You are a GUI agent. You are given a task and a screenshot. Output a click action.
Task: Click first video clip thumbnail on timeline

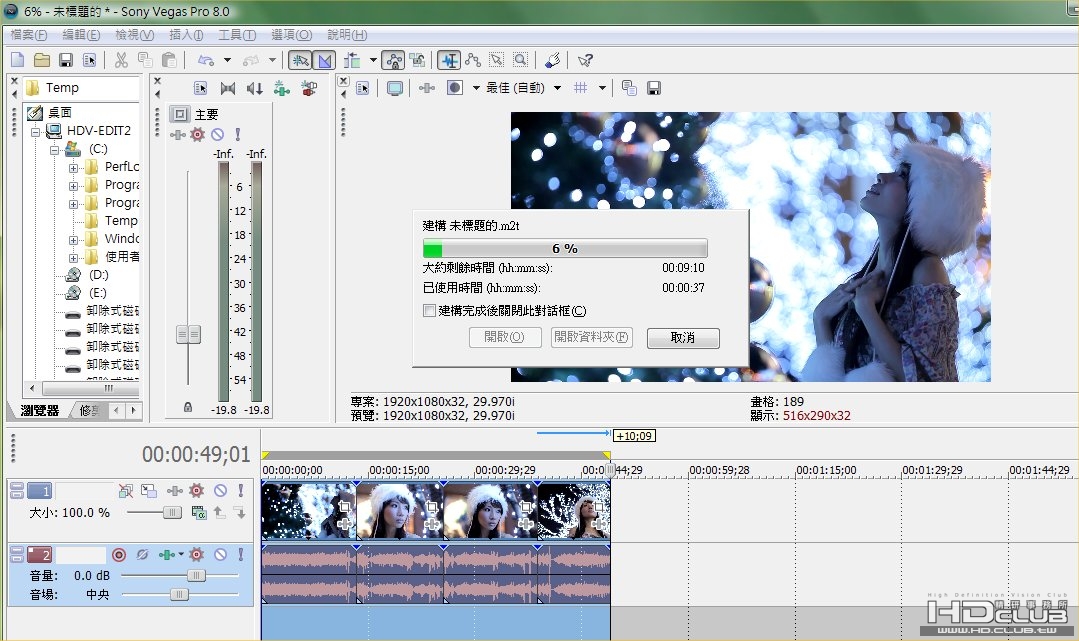309,510
